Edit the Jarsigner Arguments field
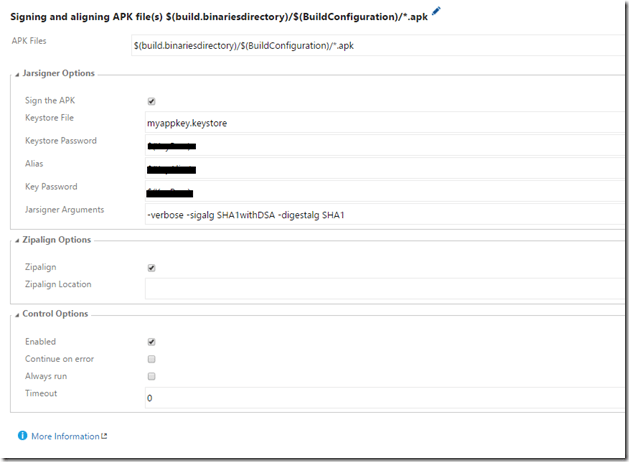The height and width of the screenshot is (462, 629). pos(380,214)
